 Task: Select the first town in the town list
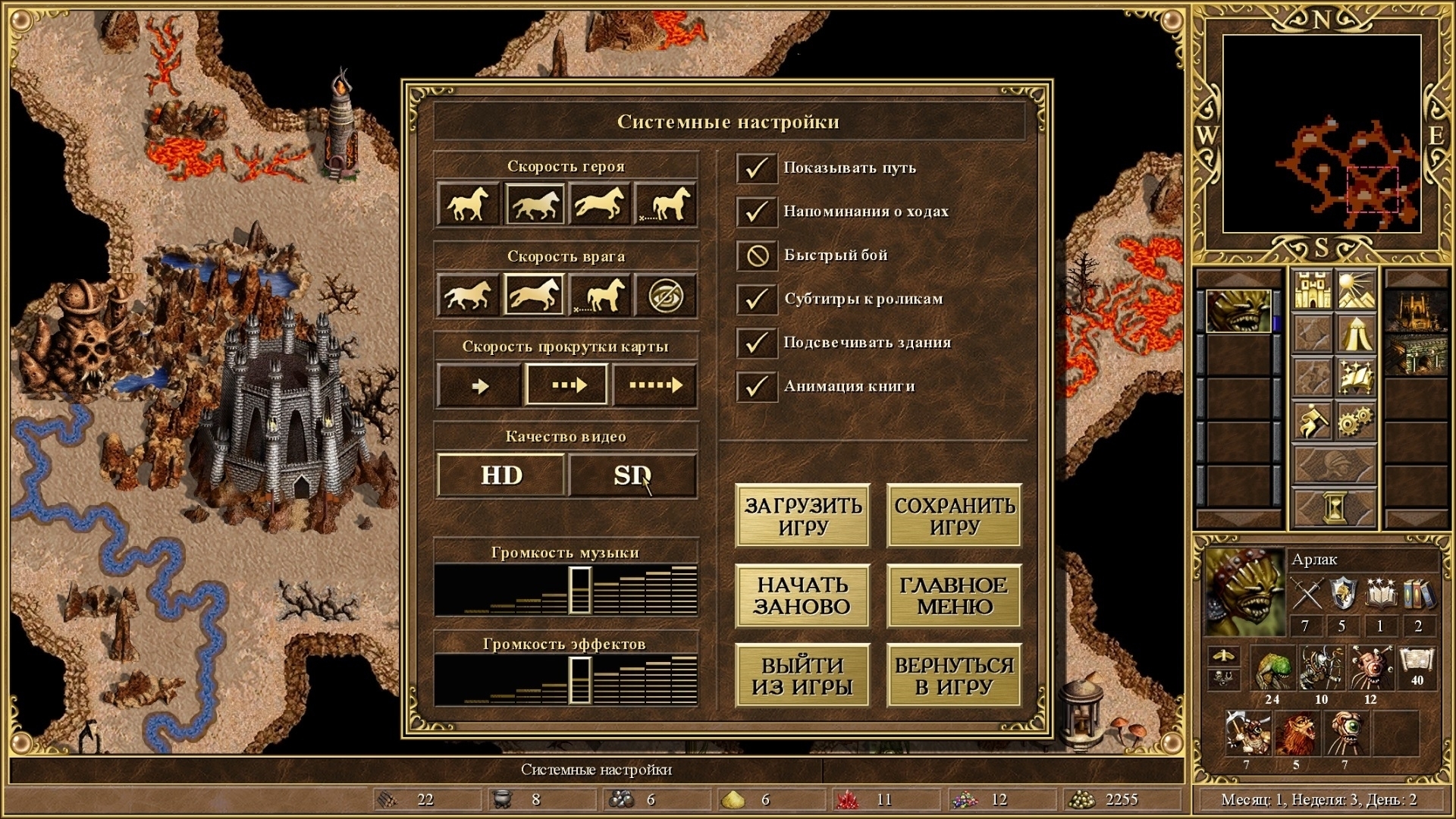[x=1417, y=311]
